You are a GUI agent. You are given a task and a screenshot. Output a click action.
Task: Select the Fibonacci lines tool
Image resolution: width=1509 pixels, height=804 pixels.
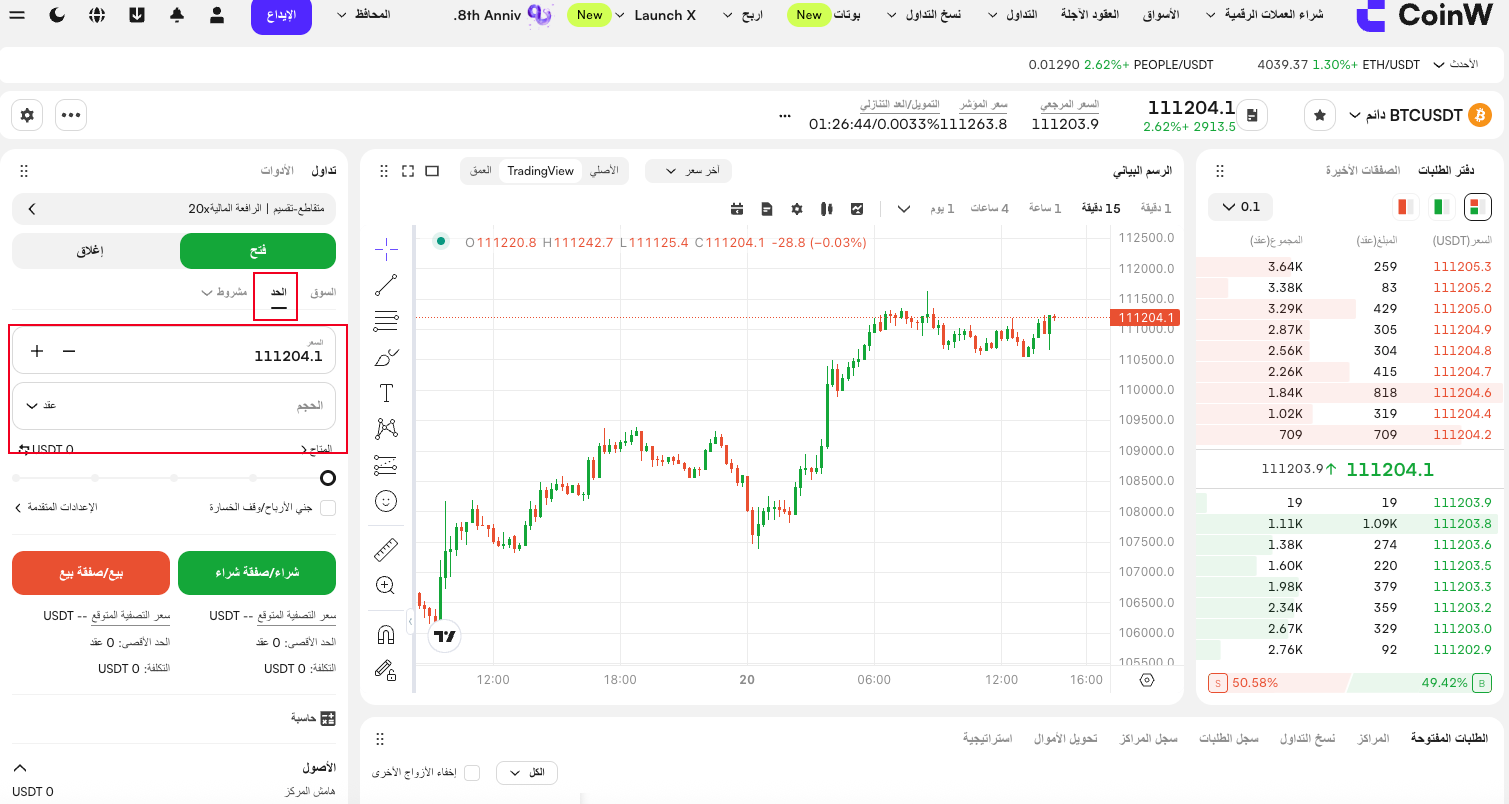click(386, 321)
